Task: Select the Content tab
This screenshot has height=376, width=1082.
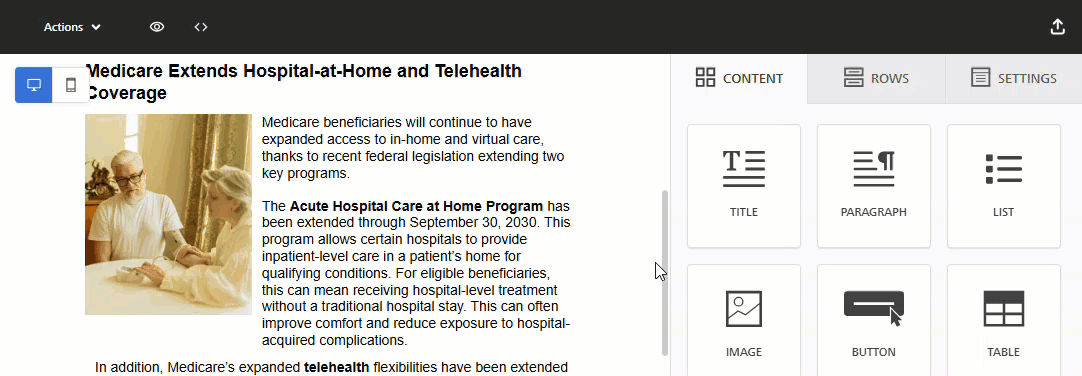Action: tap(739, 78)
